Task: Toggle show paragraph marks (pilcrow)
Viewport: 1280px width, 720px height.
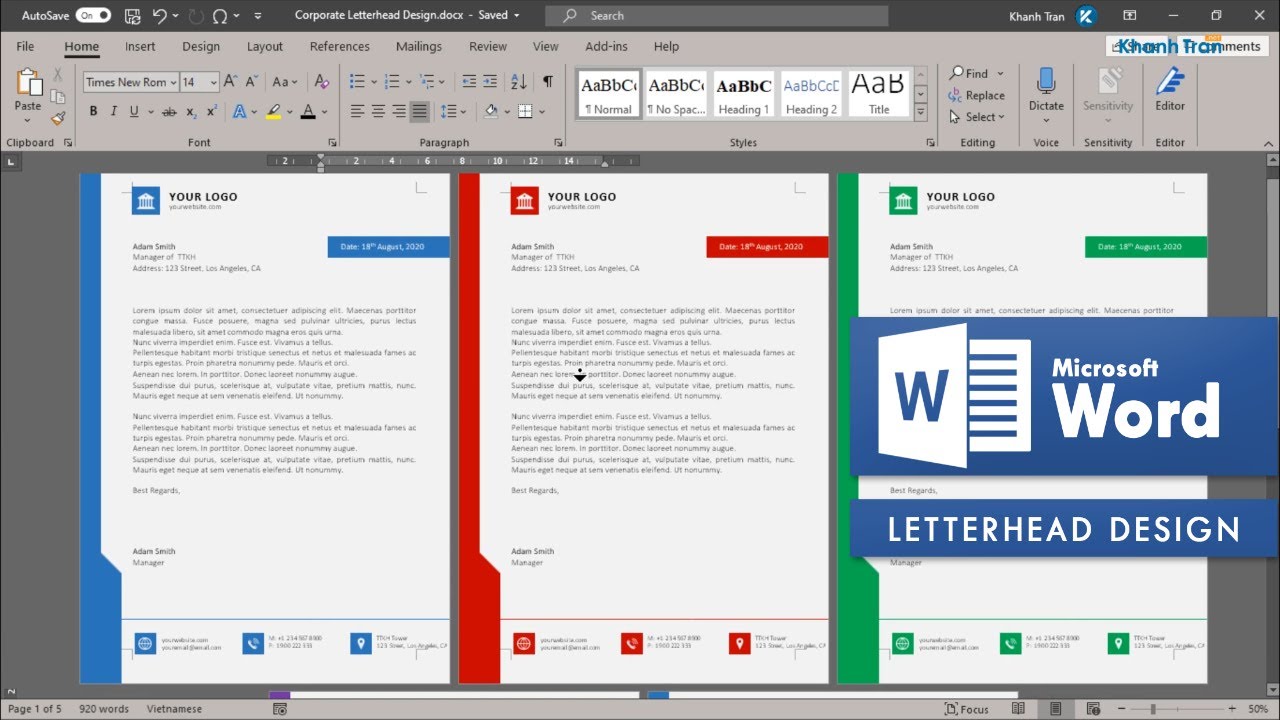Action: 547,82
